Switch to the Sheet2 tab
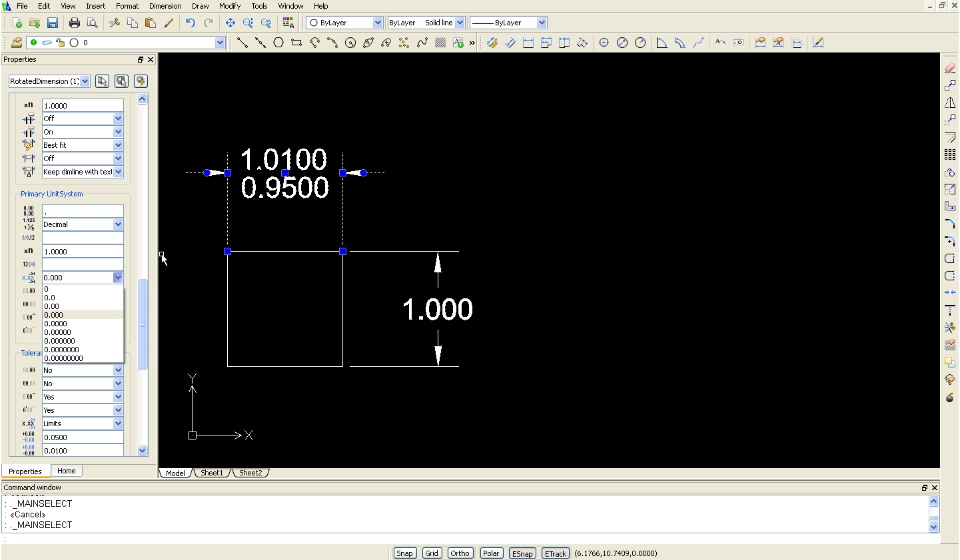 (250, 472)
